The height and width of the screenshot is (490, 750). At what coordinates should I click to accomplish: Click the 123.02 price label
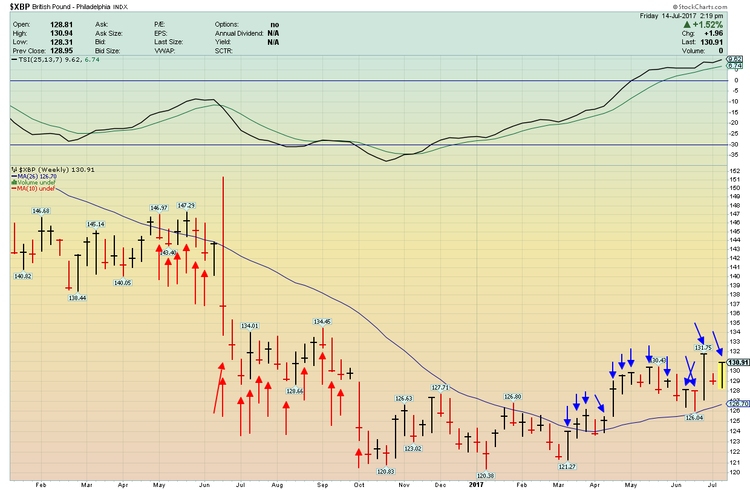[413, 448]
